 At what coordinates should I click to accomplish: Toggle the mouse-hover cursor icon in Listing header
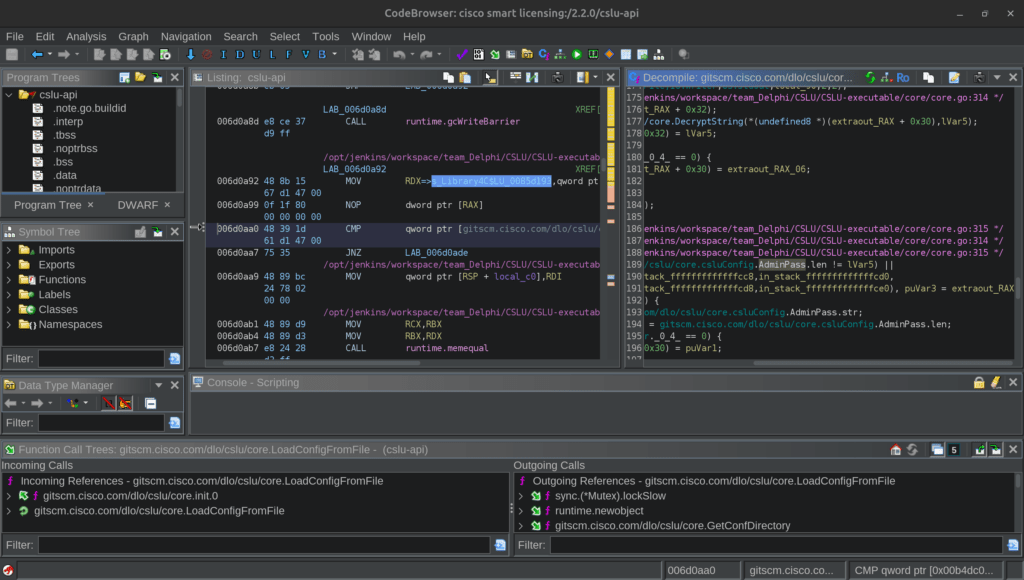pyautogui.click(x=490, y=78)
